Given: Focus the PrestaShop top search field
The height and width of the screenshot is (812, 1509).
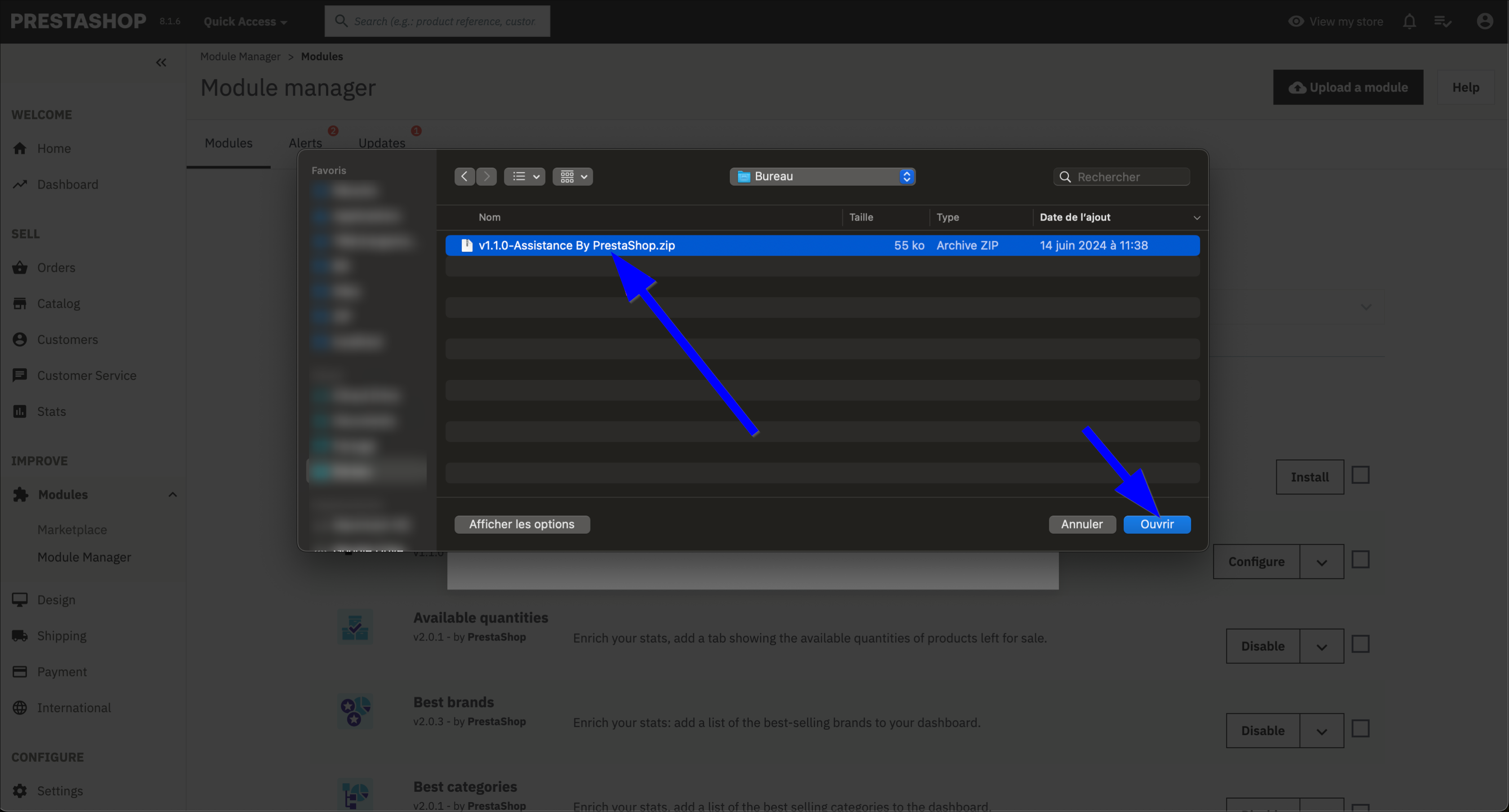Looking at the screenshot, I should tap(437, 21).
